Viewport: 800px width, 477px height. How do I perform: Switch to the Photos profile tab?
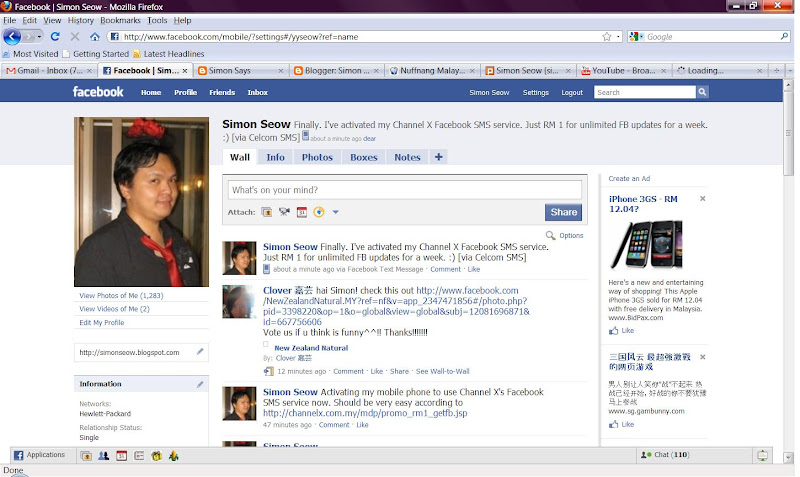click(317, 157)
